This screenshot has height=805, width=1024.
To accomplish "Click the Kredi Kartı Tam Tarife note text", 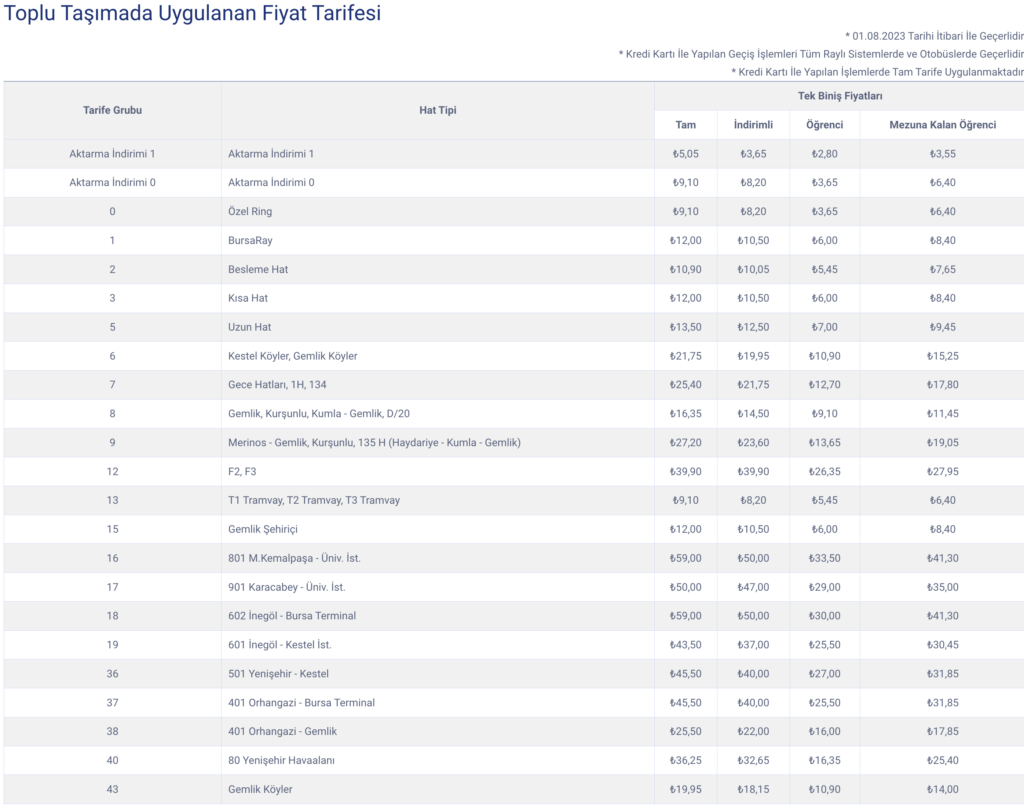I will tap(877, 72).
